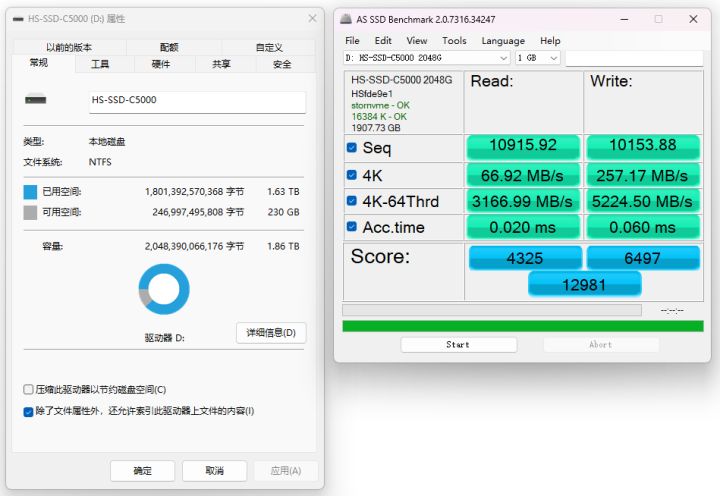Close the HS-SSD-C5000 properties dialog
Image resolution: width=720 pixels, height=496 pixels.
(x=312, y=18)
